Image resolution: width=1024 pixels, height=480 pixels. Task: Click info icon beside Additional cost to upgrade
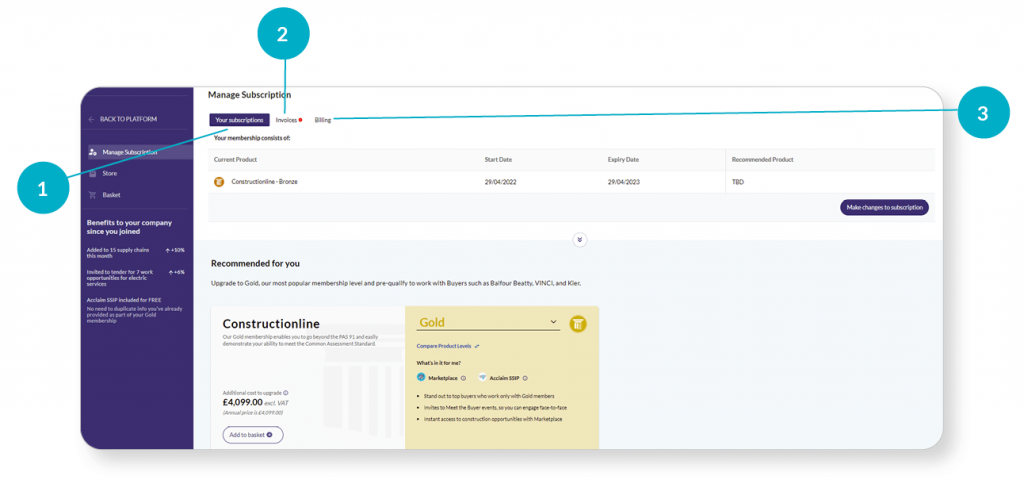286,393
